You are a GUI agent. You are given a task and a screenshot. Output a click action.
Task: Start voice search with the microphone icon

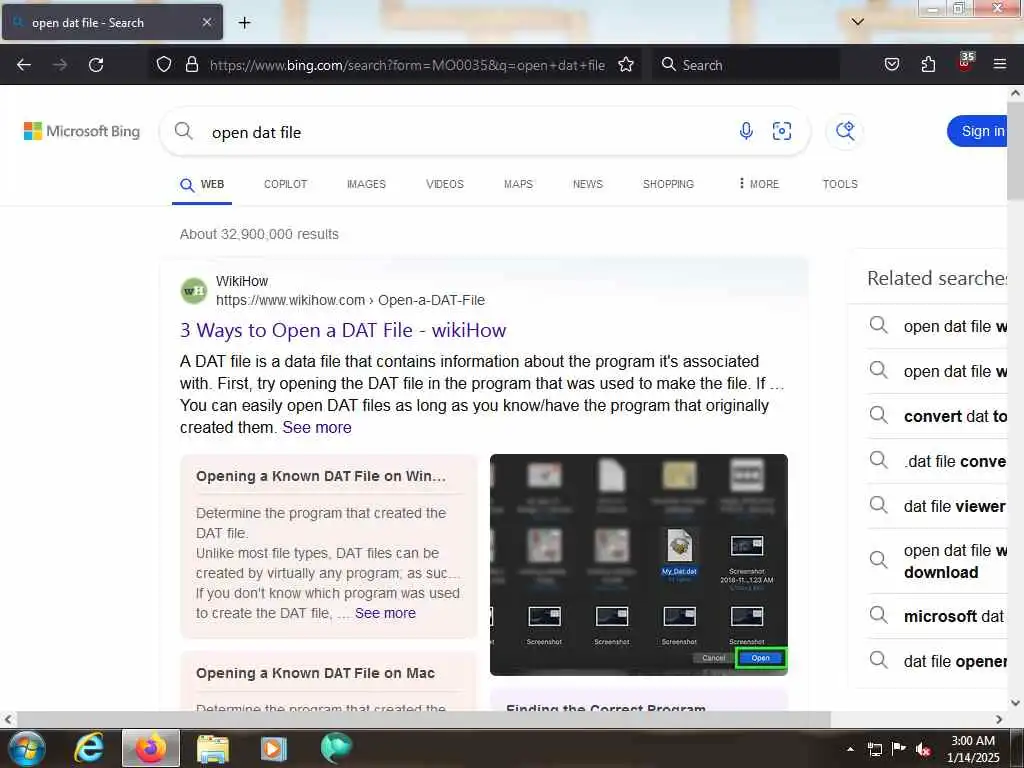point(746,131)
